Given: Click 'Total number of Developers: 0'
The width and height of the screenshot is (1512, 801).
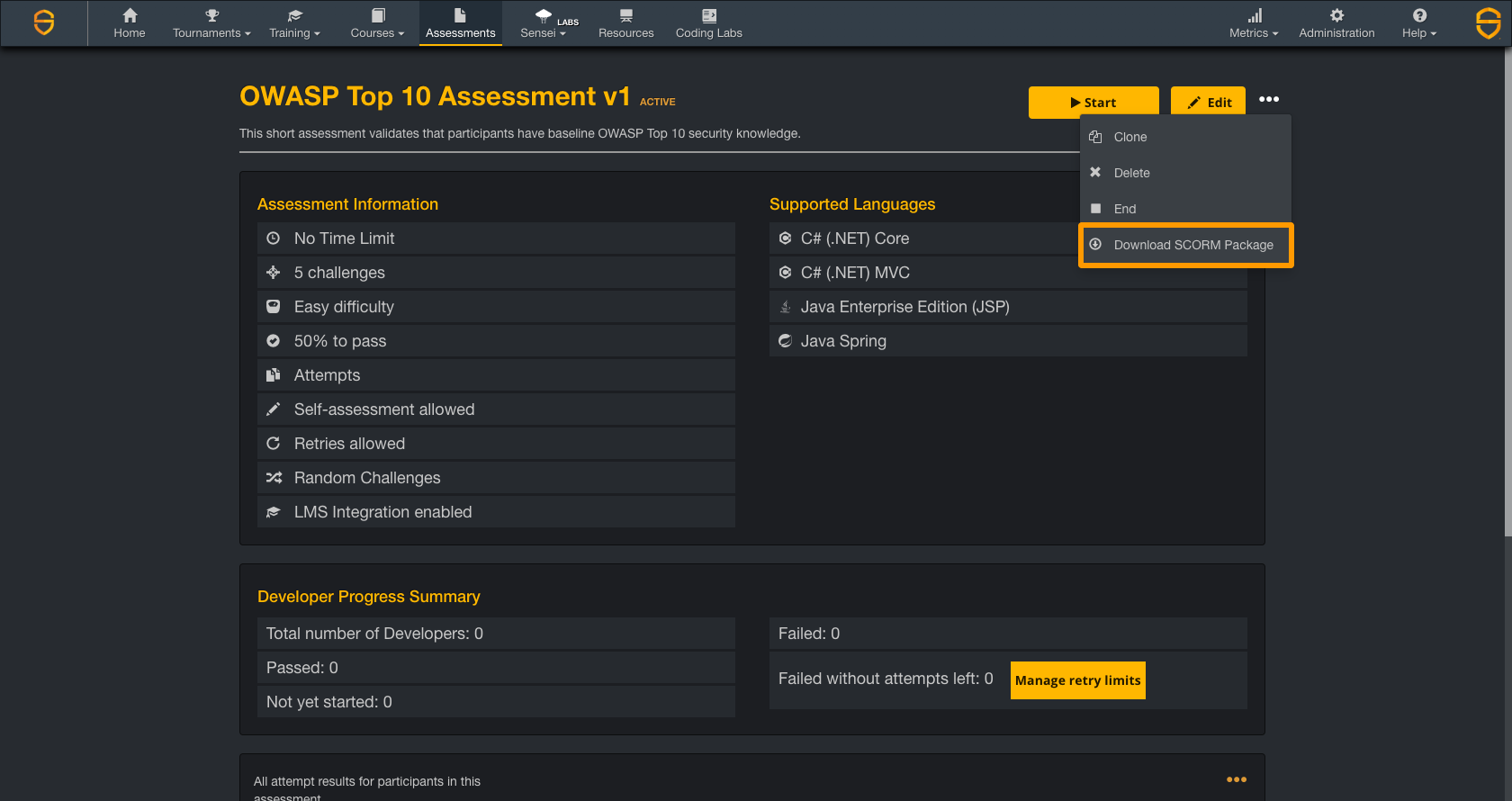Looking at the screenshot, I should (x=496, y=634).
